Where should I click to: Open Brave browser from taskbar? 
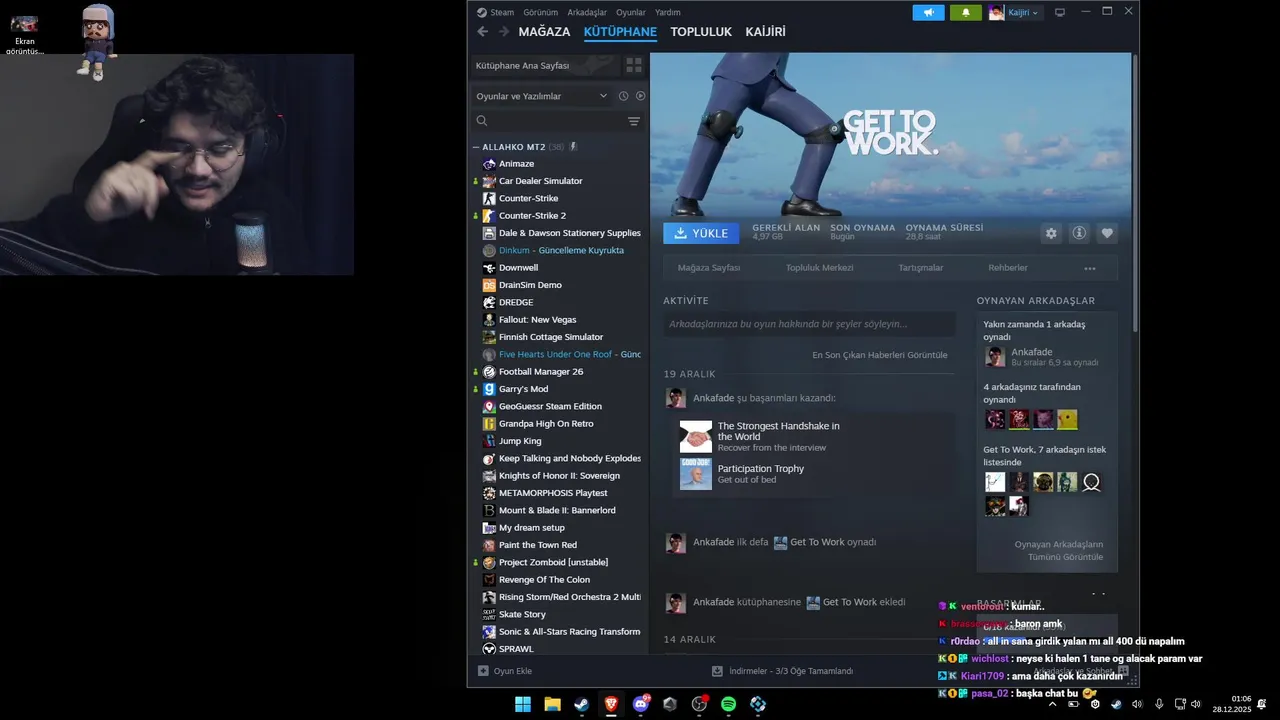[x=611, y=704]
